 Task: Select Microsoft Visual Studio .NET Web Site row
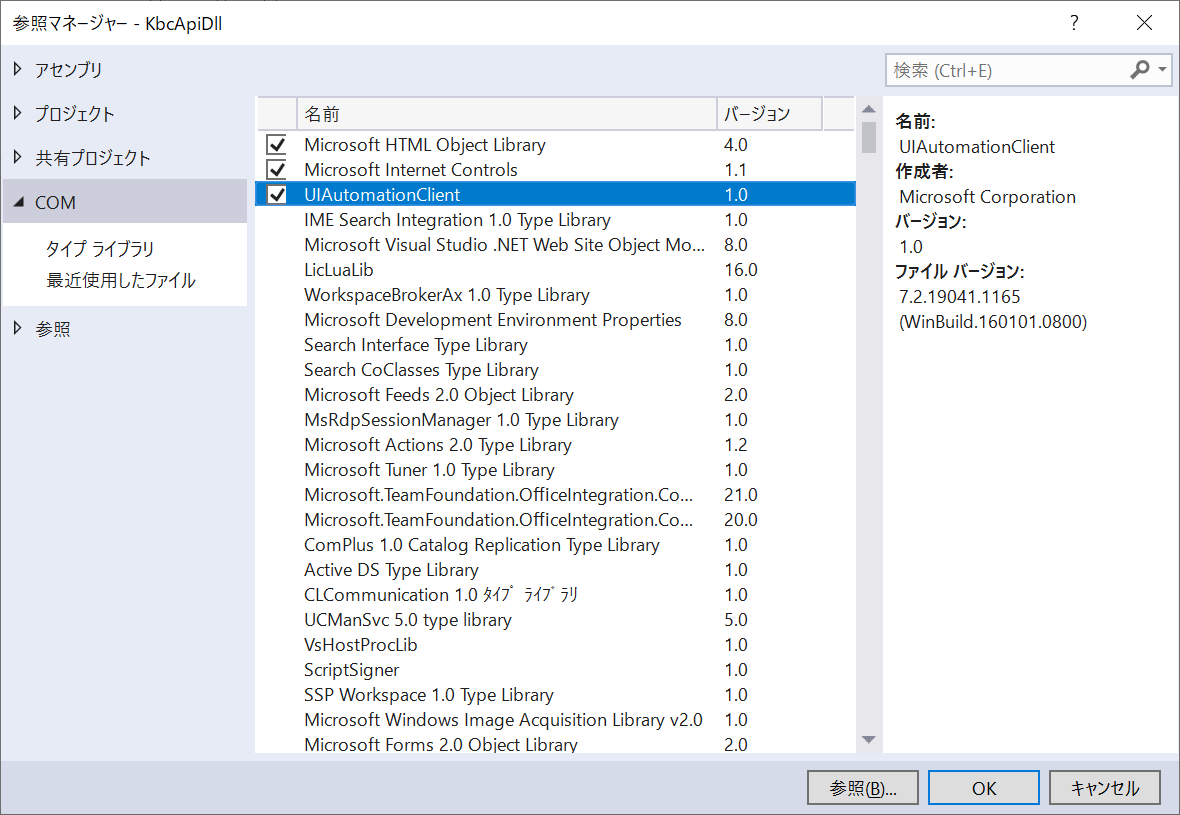[555, 244]
